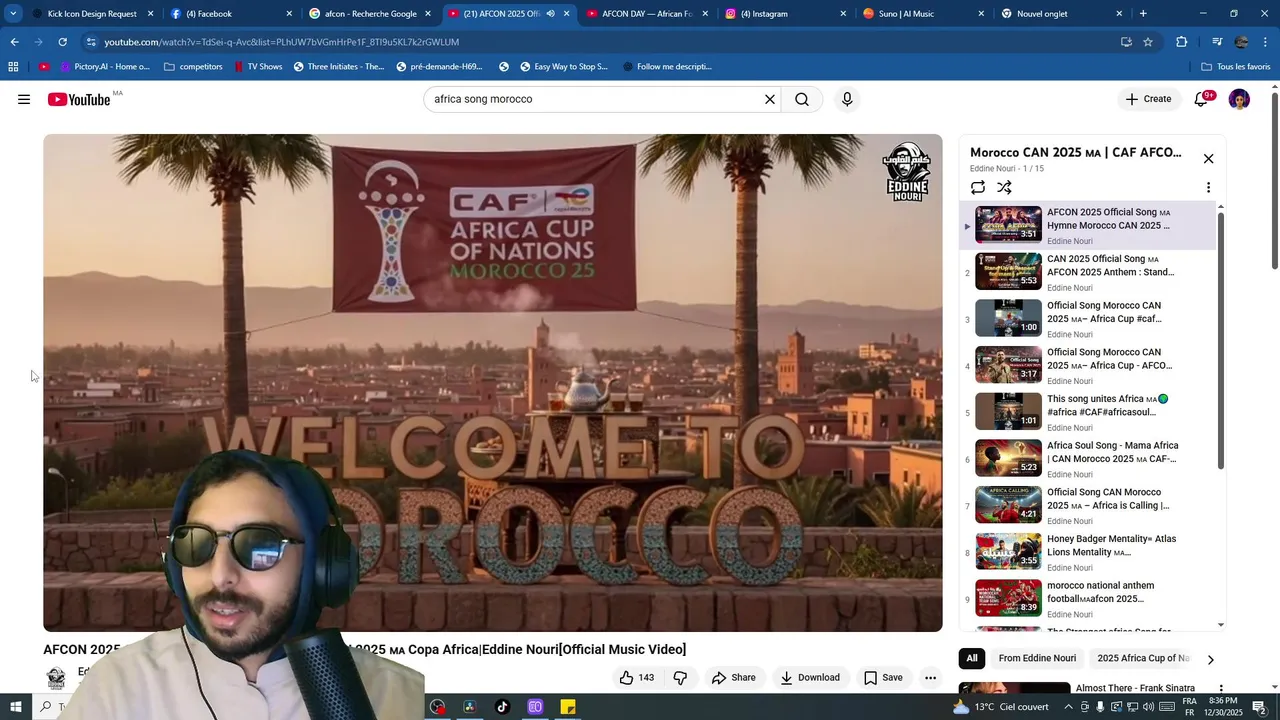Switch to afcon Recherche Google tab
1280x720 pixels.
click(x=369, y=14)
